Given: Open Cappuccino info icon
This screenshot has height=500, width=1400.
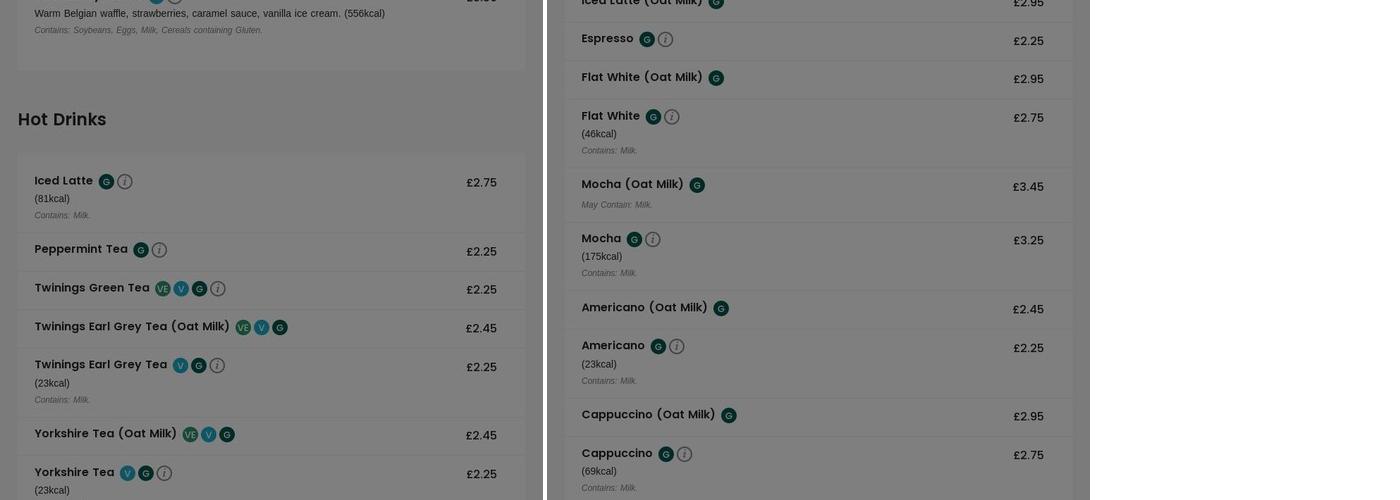Looking at the screenshot, I should 684,454.
